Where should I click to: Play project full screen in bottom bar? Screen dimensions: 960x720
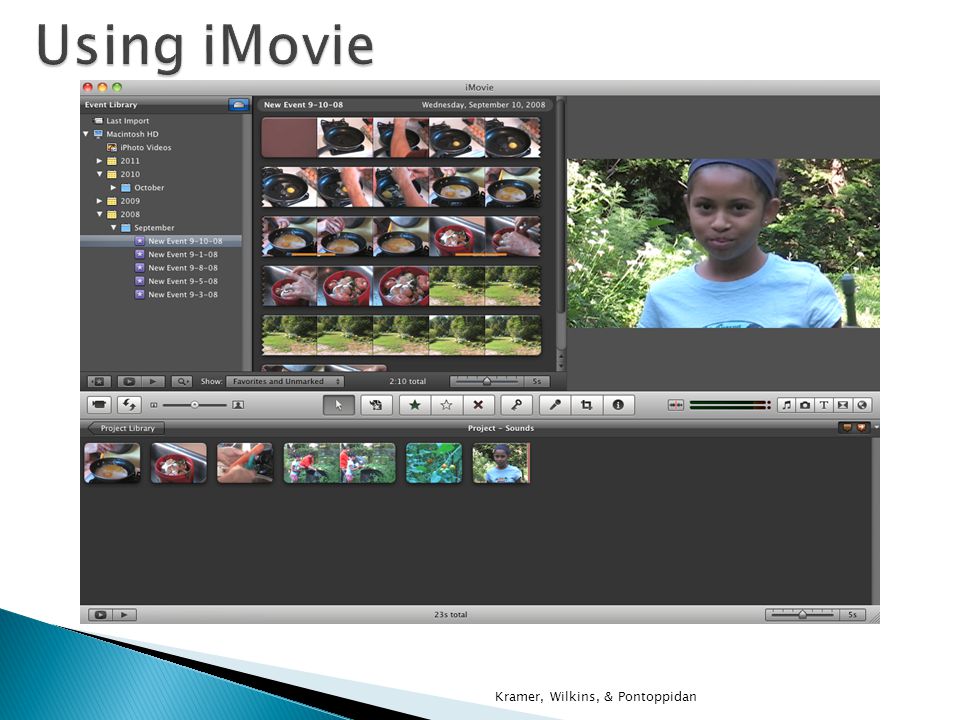pos(100,614)
